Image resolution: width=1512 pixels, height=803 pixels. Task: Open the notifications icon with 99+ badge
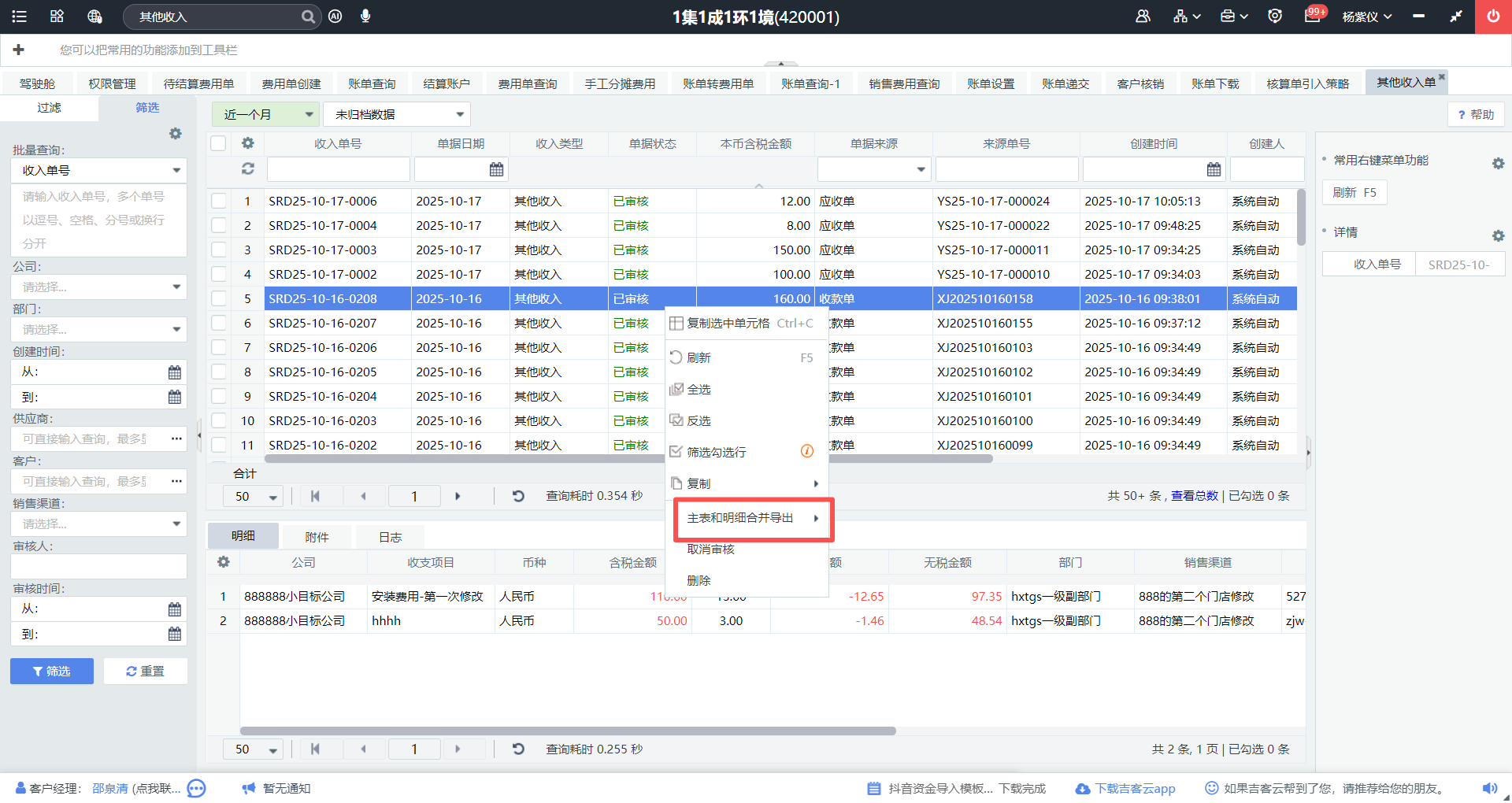pos(1312,17)
